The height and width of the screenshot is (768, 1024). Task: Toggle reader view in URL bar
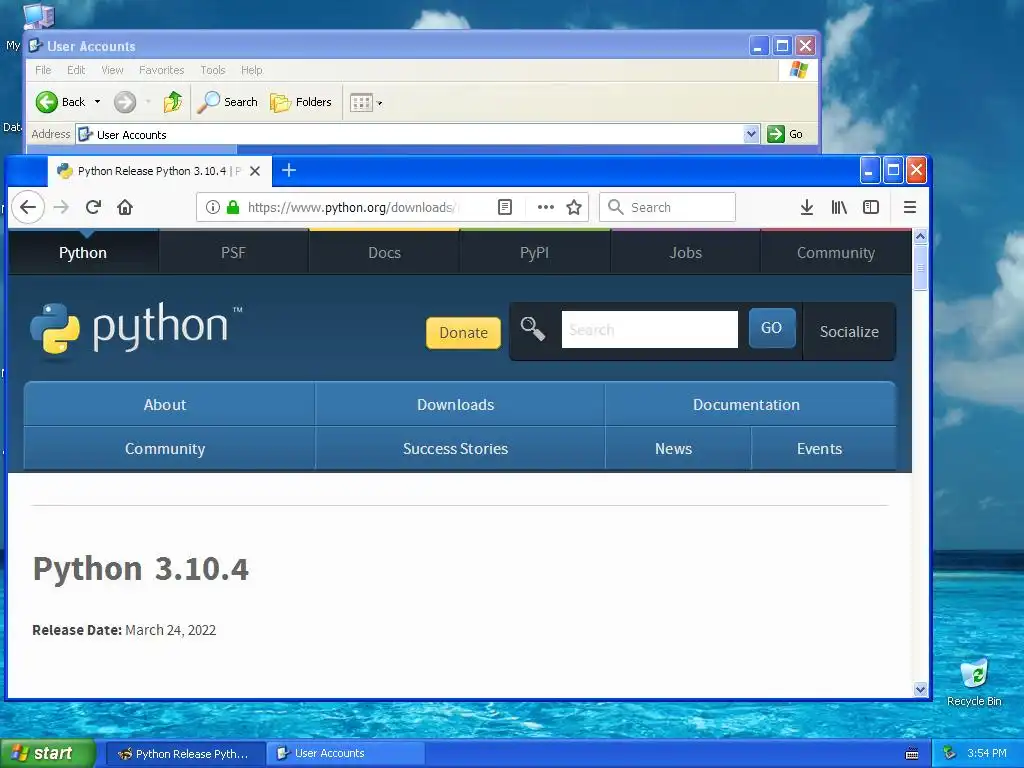point(505,207)
